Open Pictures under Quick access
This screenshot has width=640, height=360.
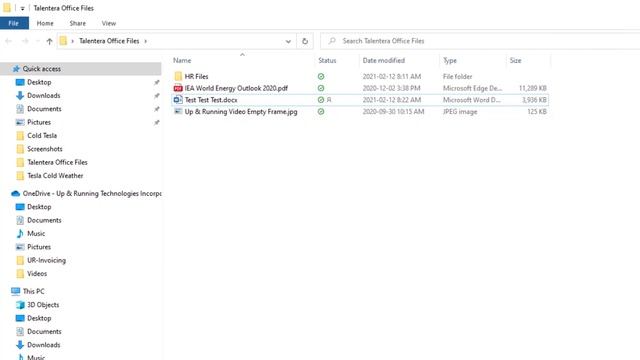tap(39, 122)
